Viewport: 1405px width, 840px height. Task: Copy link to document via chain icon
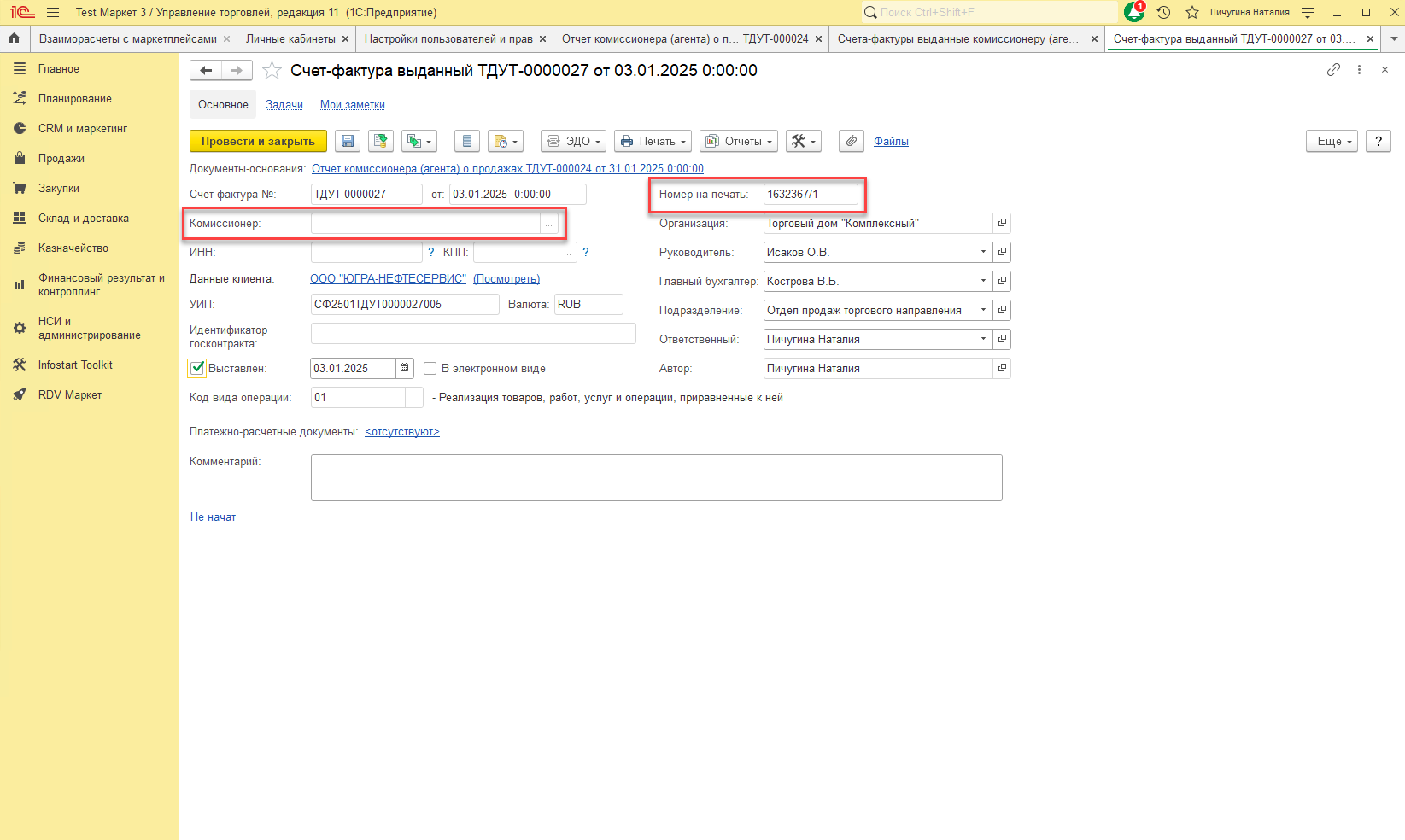[1333, 70]
